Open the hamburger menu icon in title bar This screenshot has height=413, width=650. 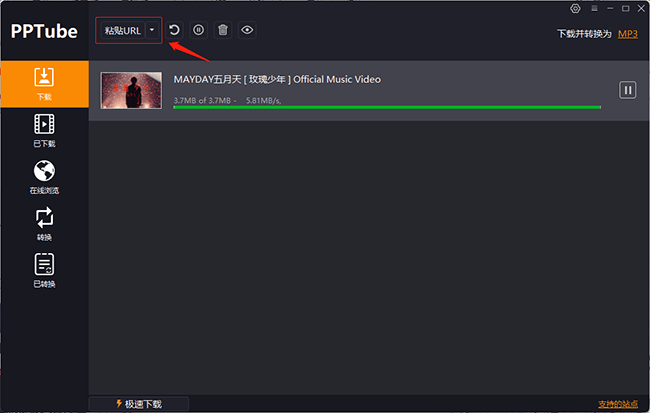coord(594,8)
